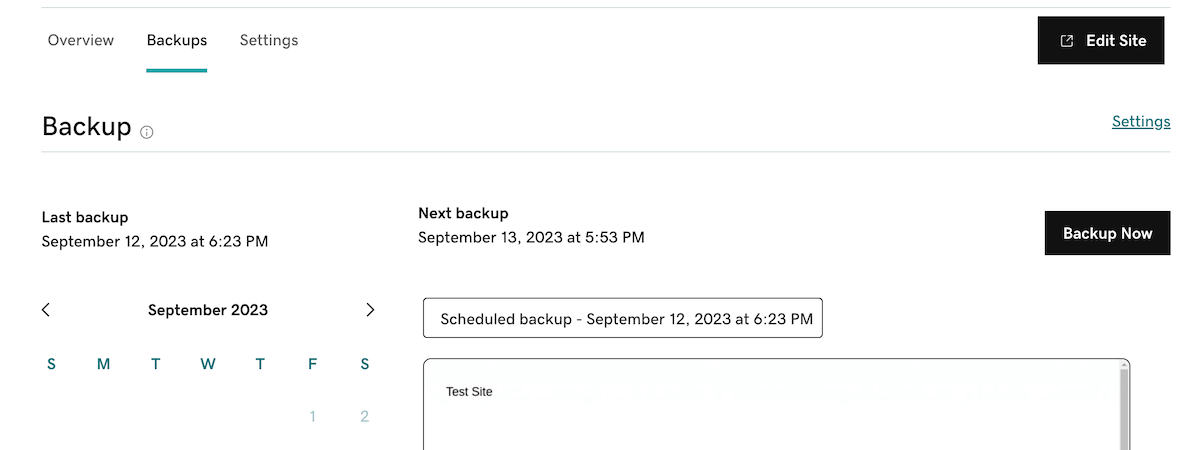Click the external-link icon in Edit Site
The image size is (1200, 450).
[x=1067, y=41]
